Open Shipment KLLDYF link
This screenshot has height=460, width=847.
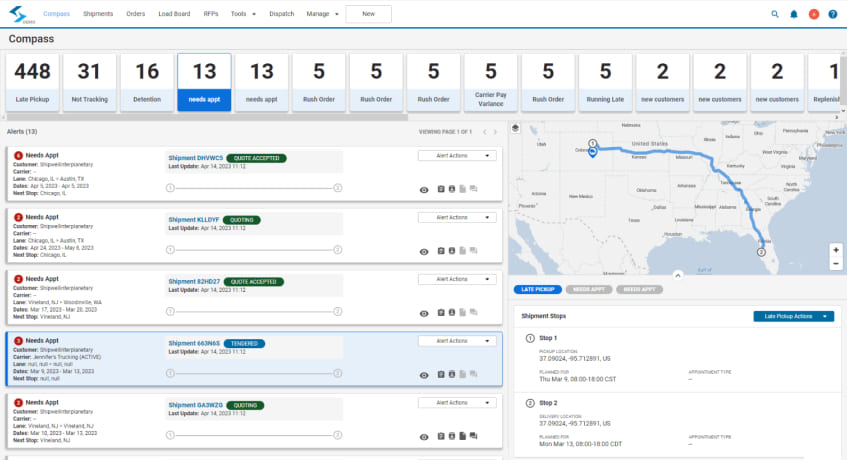tap(193, 220)
